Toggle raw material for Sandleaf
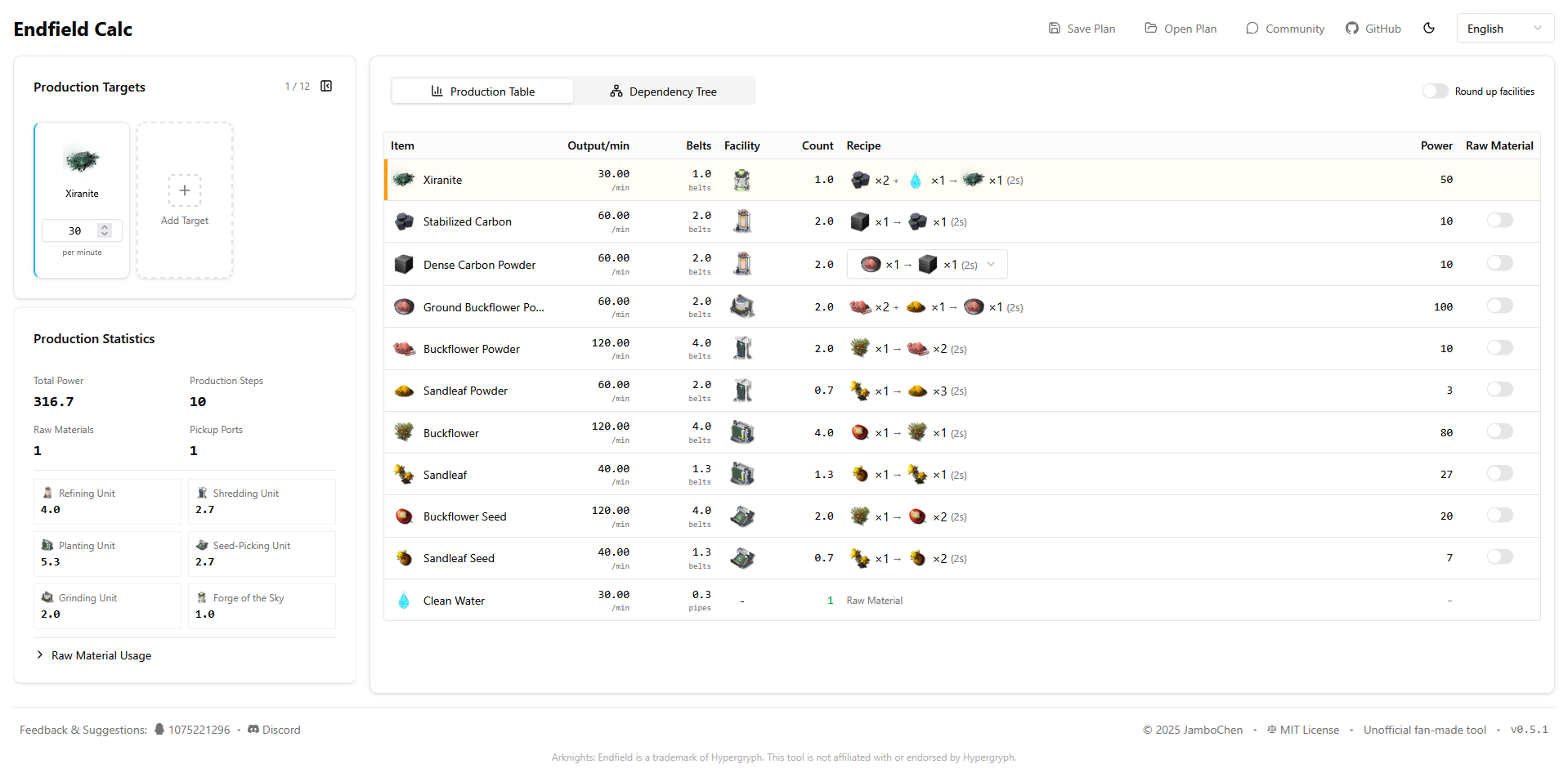Viewport: 1568px width, 773px height. [x=1500, y=474]
